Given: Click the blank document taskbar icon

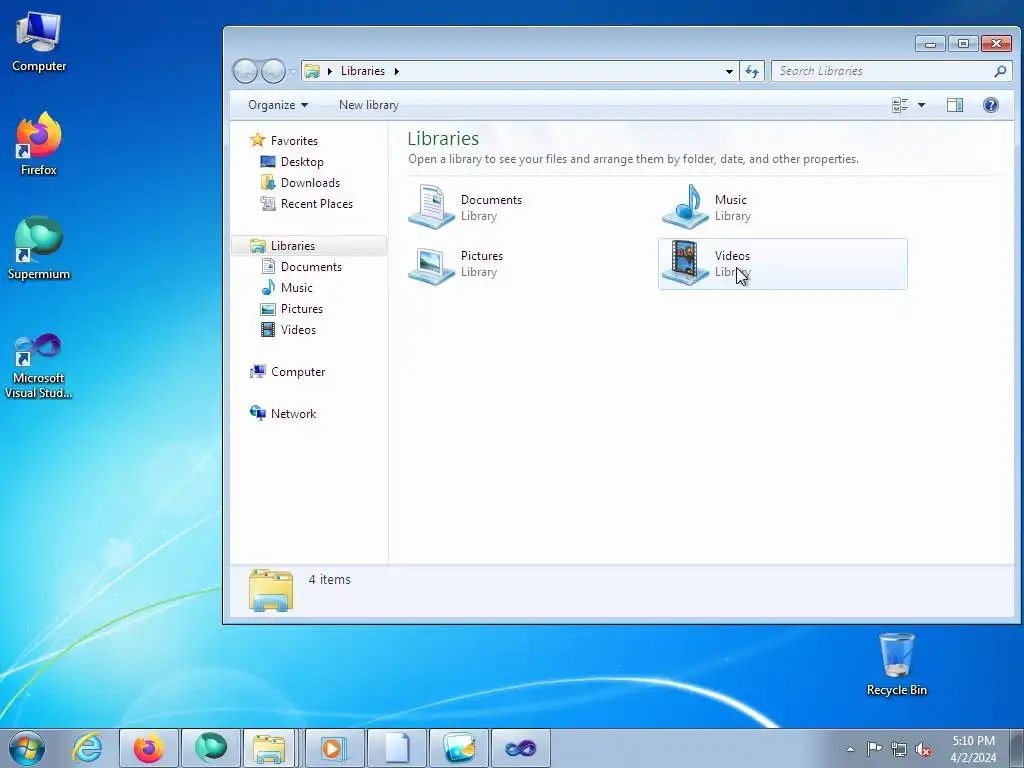Looking at the screenshot, I should click(x=396, y=748).
